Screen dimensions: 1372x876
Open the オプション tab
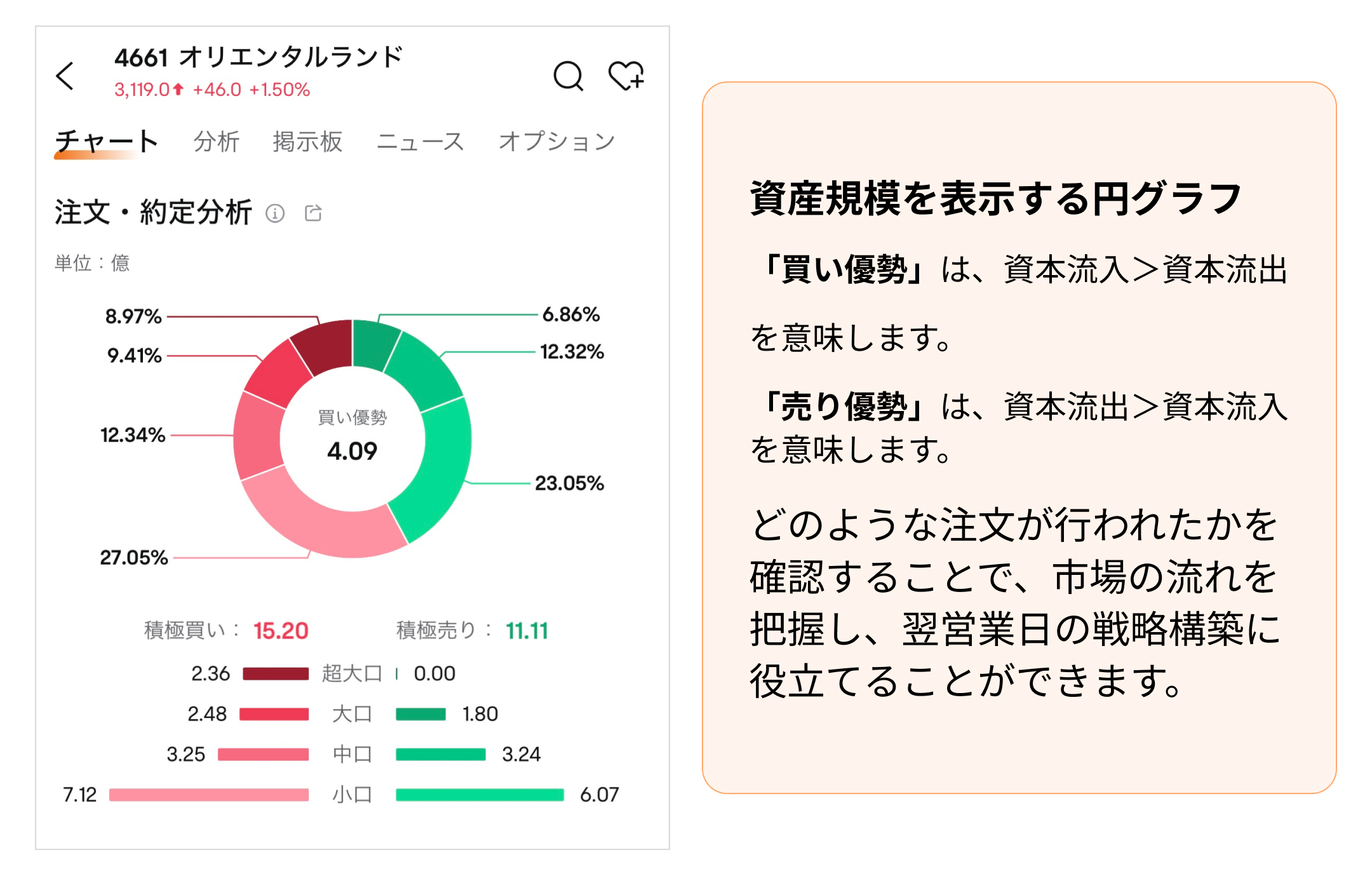(x=556, y=141)
